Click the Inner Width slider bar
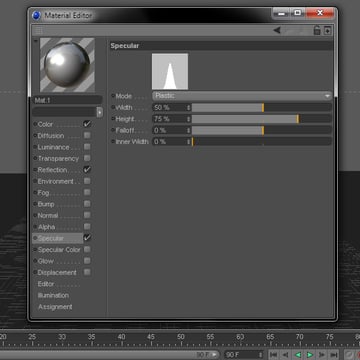 click(262, 142)
